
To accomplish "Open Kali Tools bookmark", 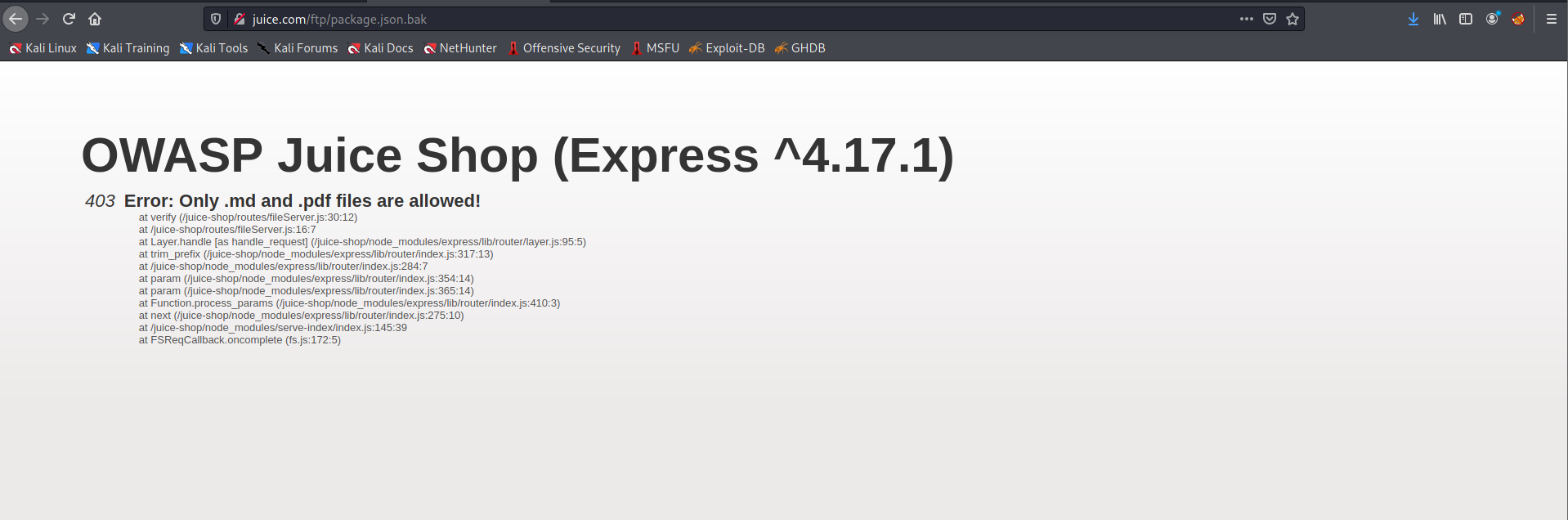I will click(213, 48).
